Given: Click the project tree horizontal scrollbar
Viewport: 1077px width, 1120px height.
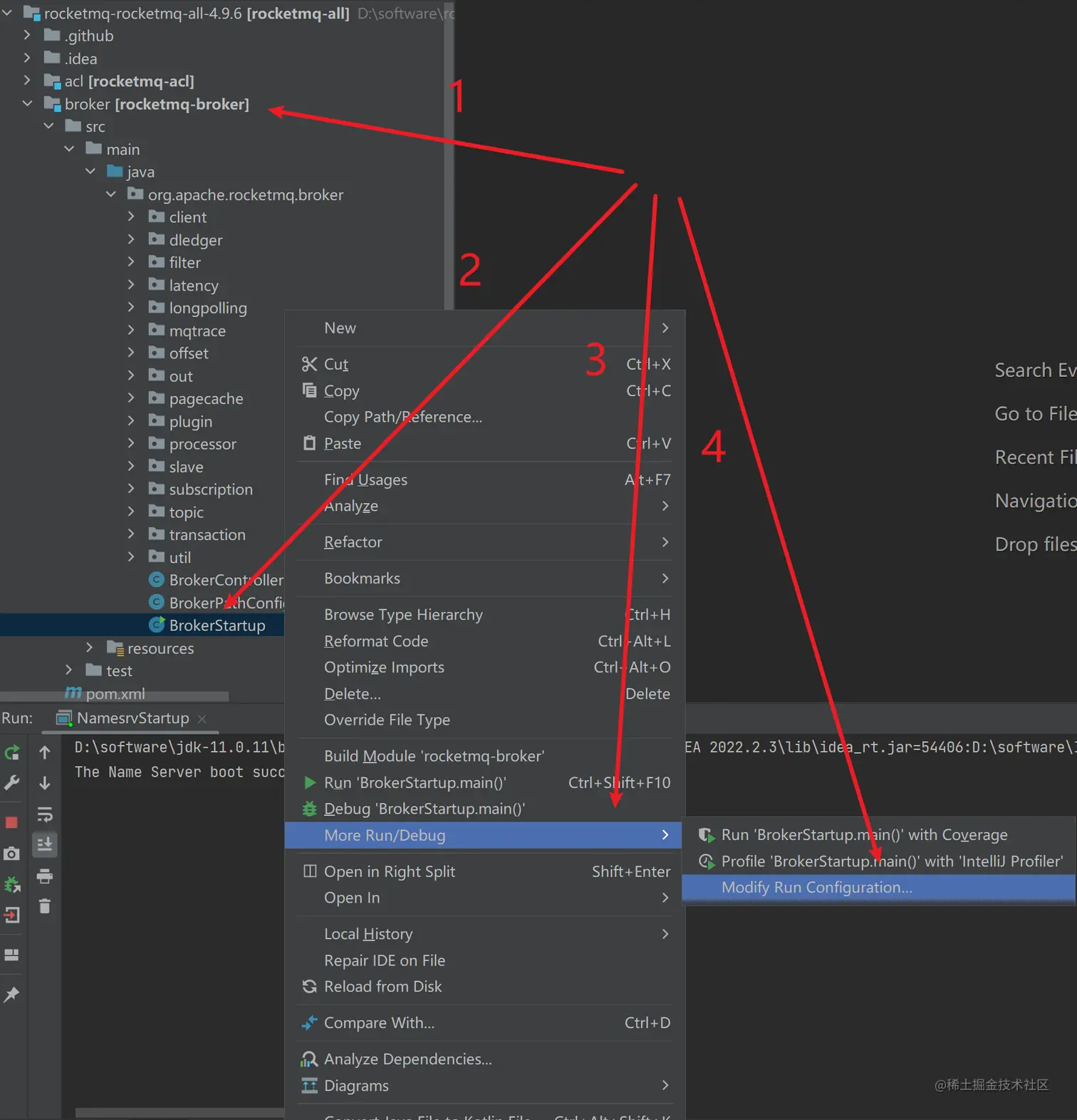Looking at the screenshot, I should [114, 696].
